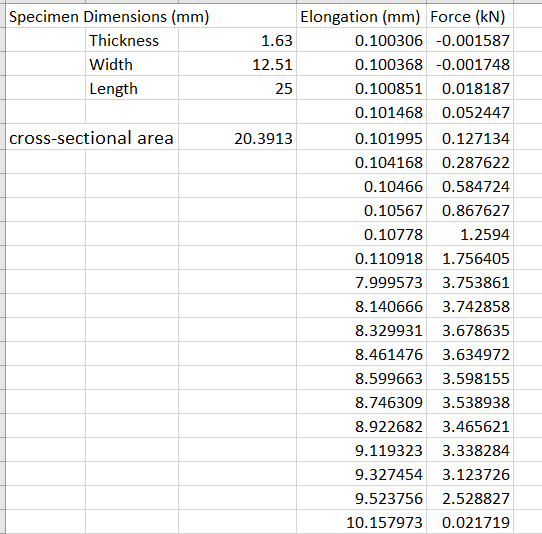Select elongation cell 0.101468
The width and height of the screenshot is (542, 534).
(362, 112)
